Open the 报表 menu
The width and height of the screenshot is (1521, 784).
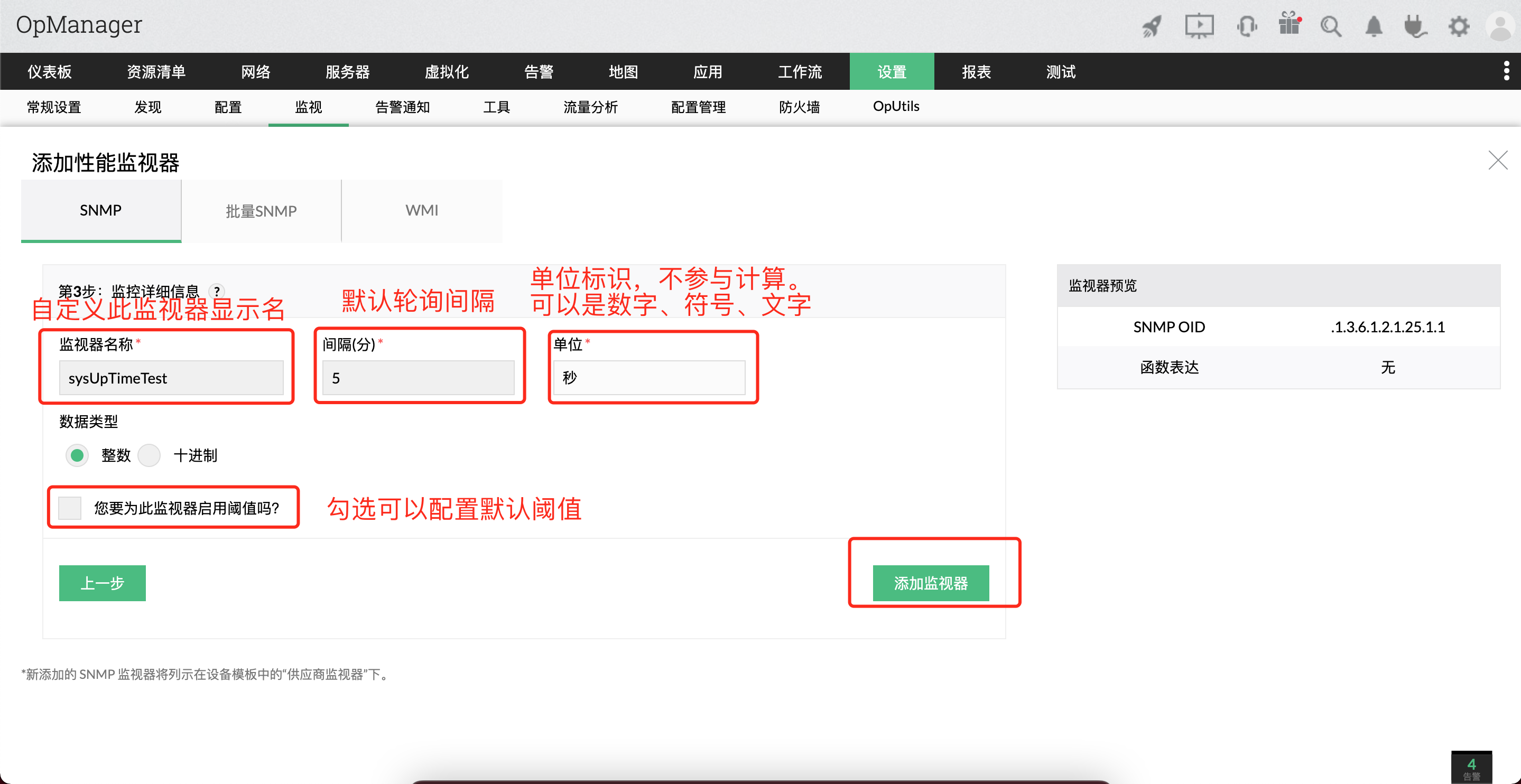976,71
